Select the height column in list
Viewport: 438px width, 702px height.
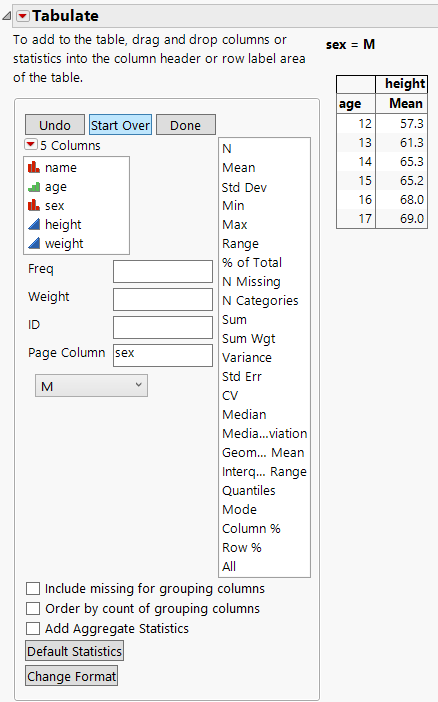63,224
